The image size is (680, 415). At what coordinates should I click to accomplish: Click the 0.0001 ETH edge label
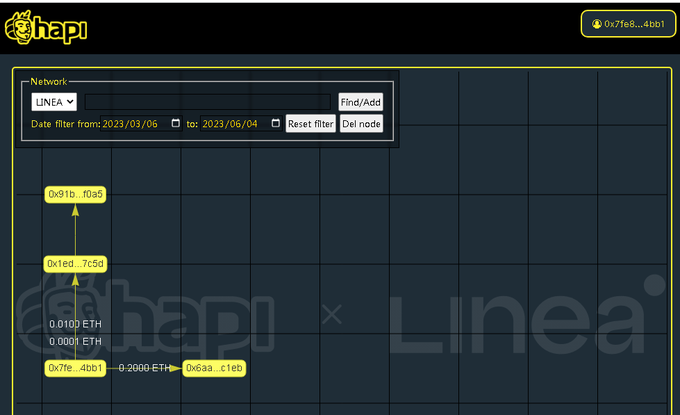75,342
